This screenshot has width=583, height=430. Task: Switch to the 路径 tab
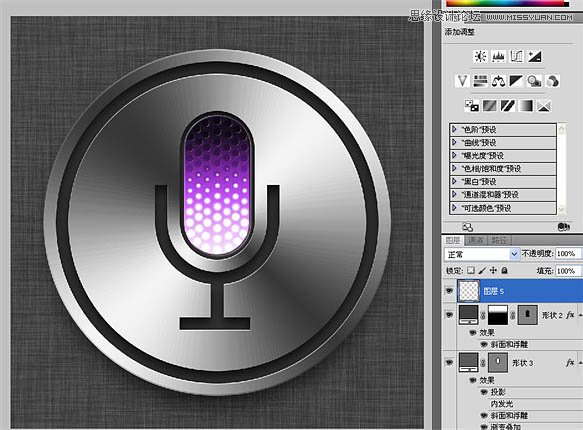click(x=499, y=240)
